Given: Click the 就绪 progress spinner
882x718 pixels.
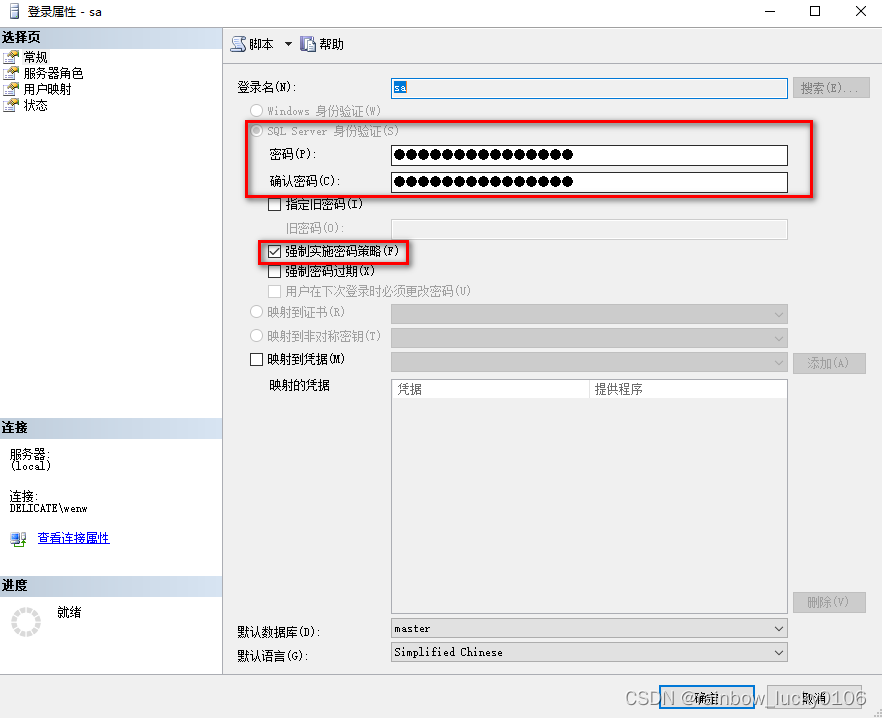Looking at the screenshot, I should pos(26,622).
